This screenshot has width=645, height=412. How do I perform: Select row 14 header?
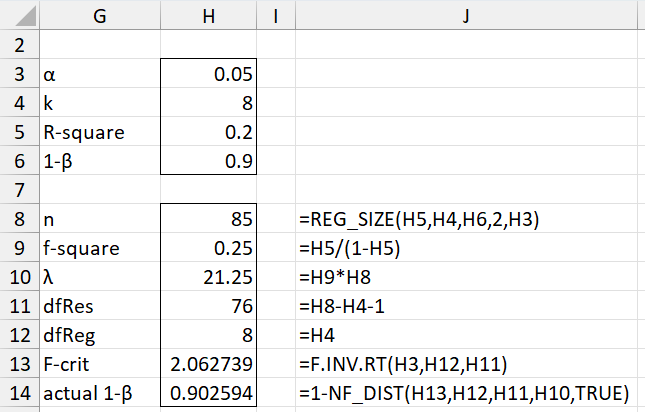18,395
